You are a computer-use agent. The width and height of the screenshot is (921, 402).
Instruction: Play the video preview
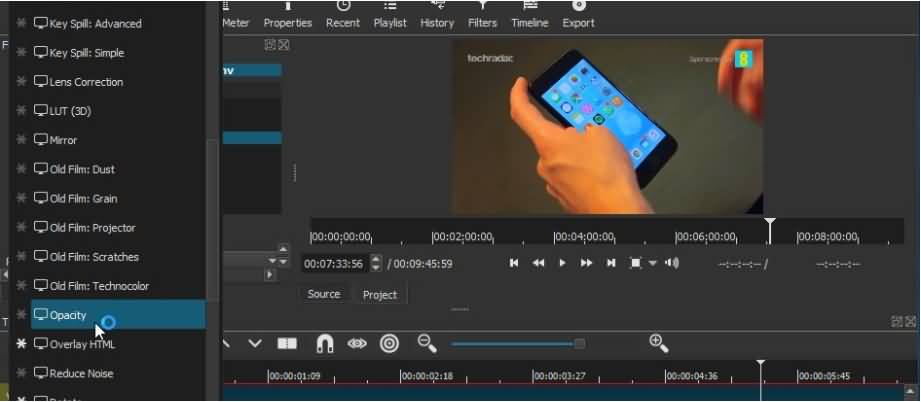click(x=562, y=263)
